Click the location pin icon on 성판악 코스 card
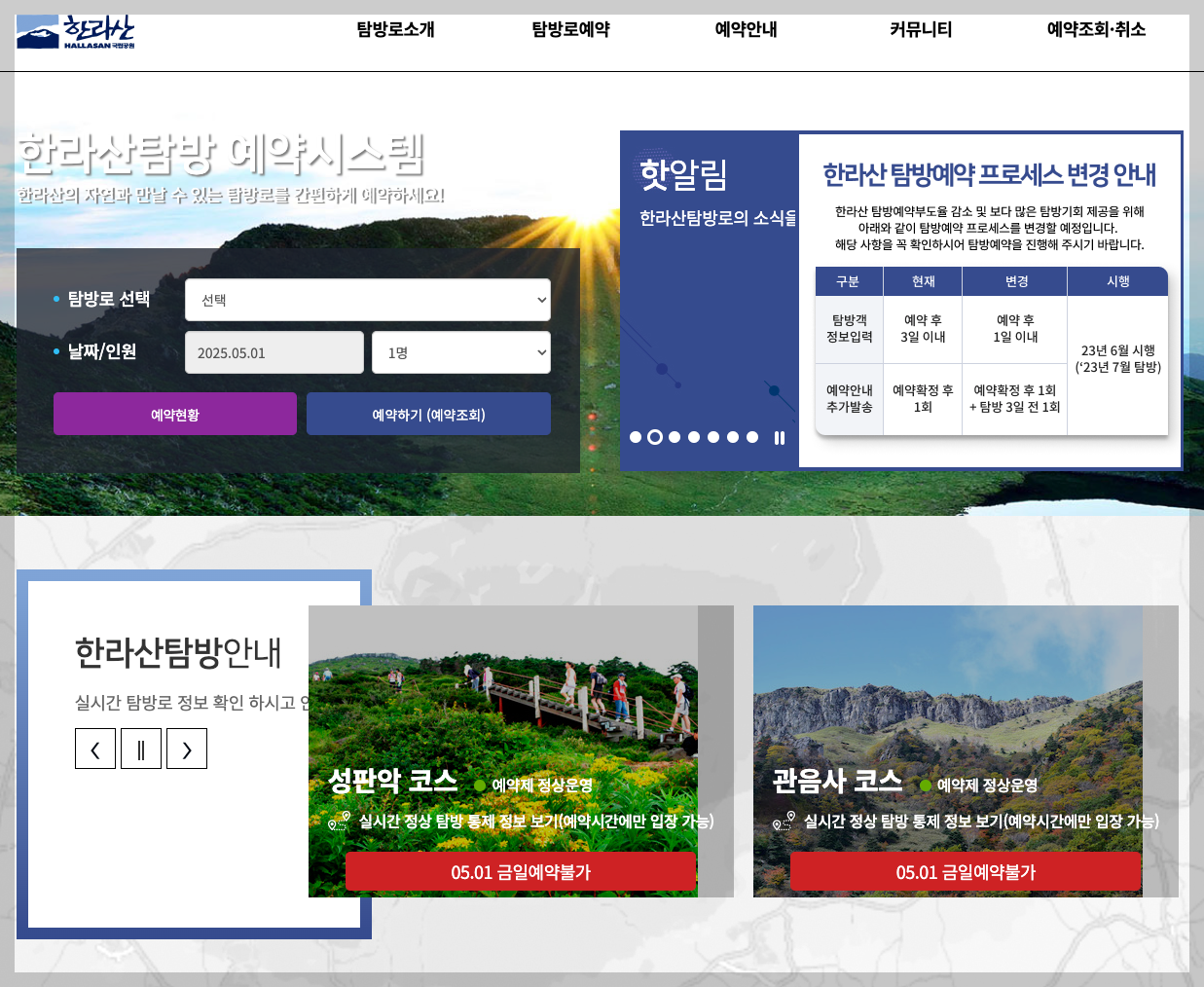 (341, 821)
